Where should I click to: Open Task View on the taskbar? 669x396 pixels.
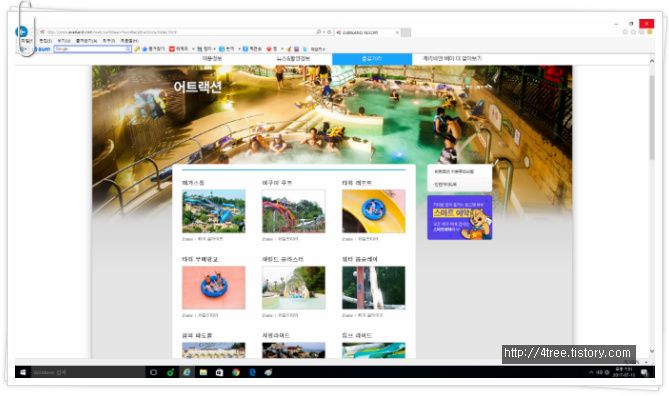154,373
